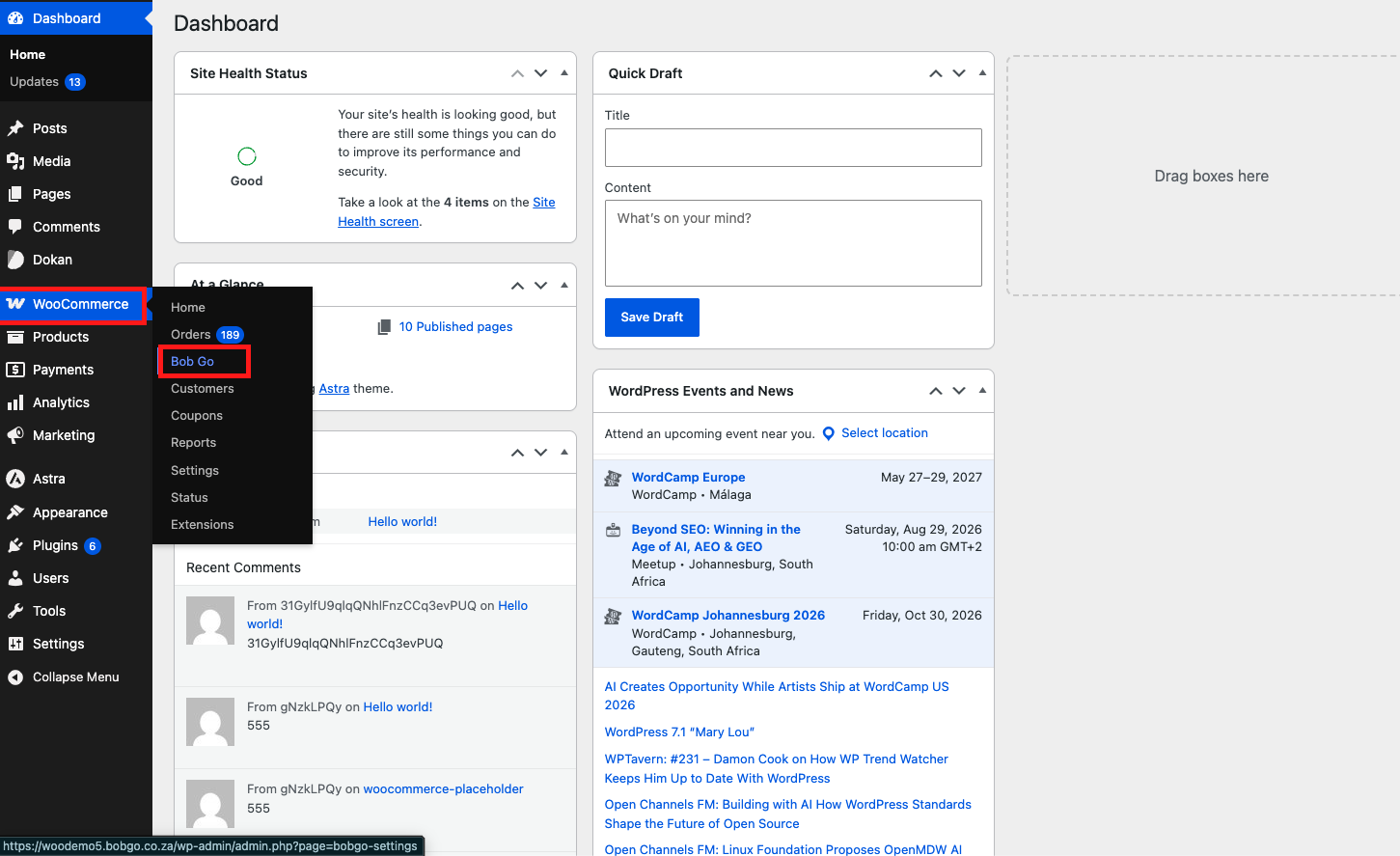This screenshot has width=1400, height=856.
Task: Move Site Health Status box up
Action: click(x=518, y=73)
